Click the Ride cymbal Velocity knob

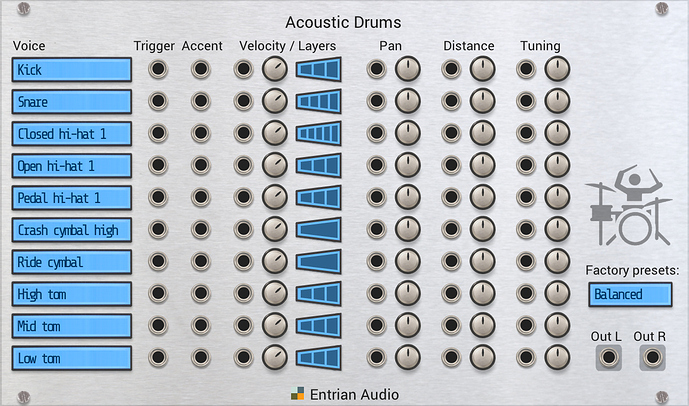click(275, 261)
